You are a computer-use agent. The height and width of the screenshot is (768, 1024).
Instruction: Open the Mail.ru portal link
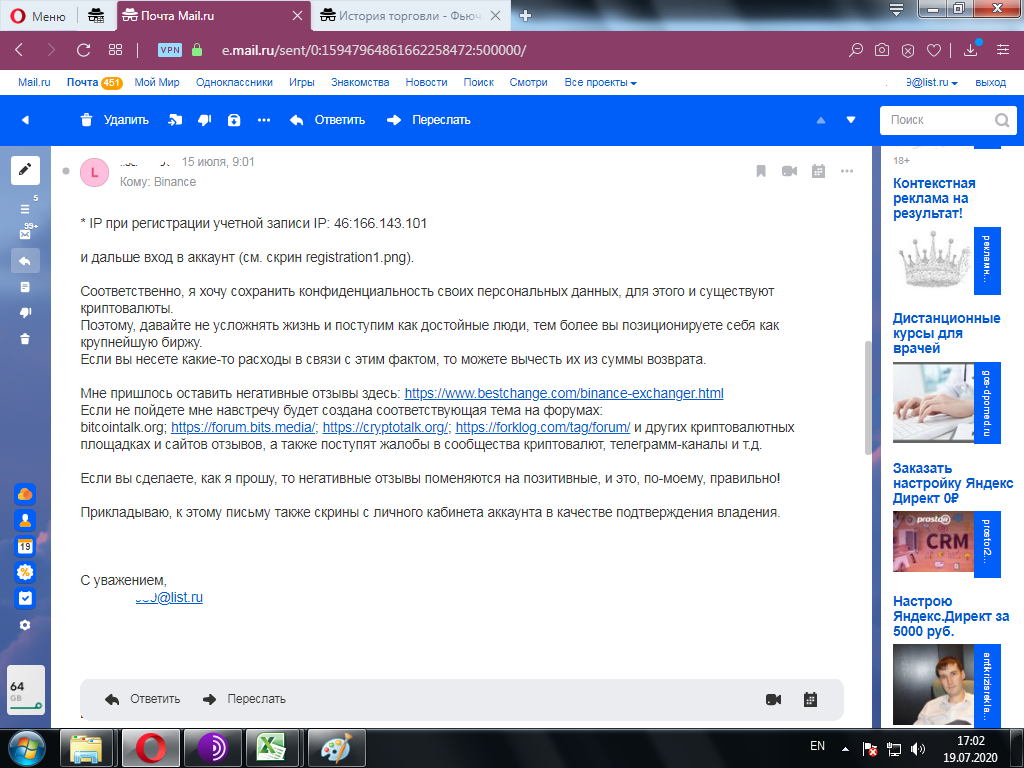(34, 82)
